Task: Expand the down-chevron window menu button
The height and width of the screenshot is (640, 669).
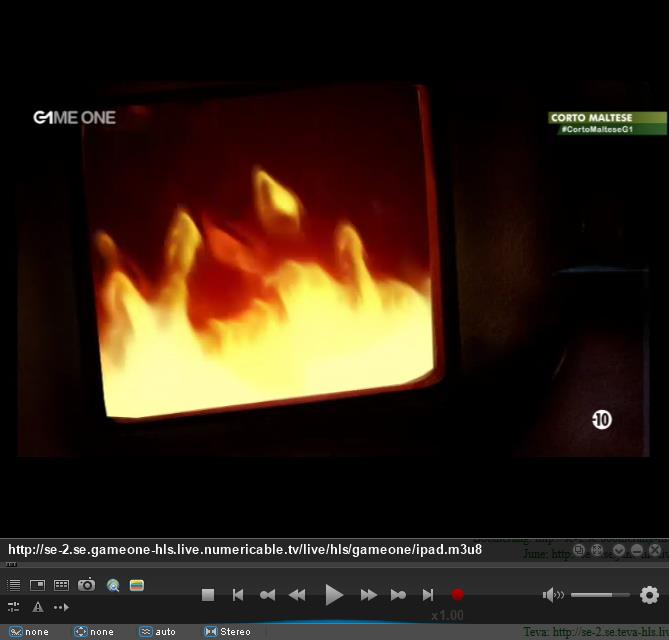Action: pos(619,550)
